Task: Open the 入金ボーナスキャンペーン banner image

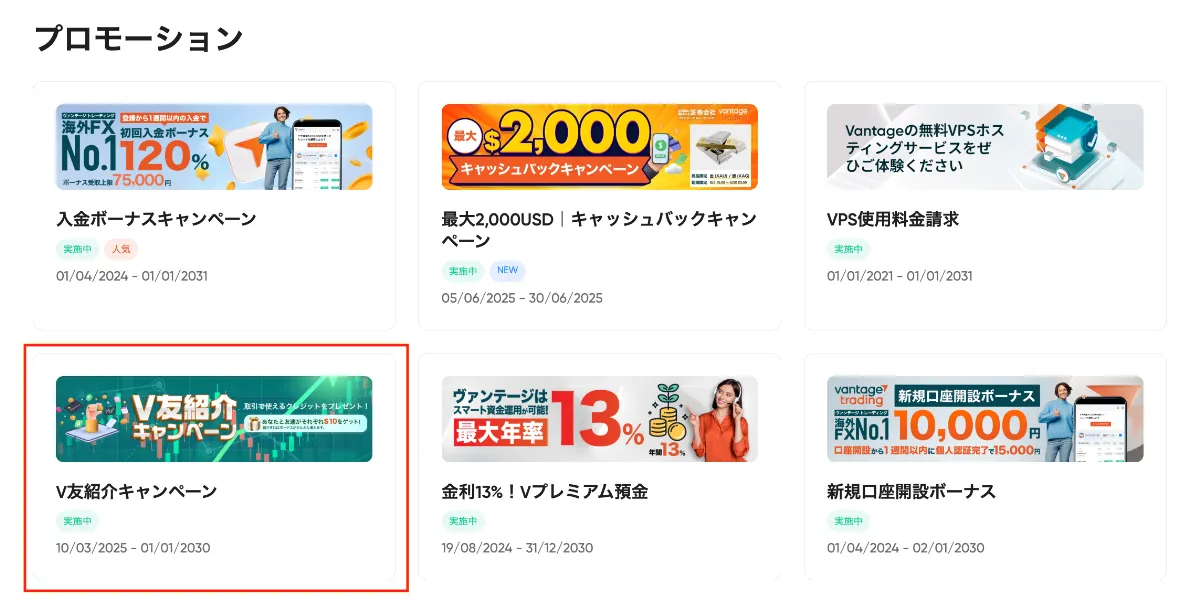Action: tap(214, 147)
